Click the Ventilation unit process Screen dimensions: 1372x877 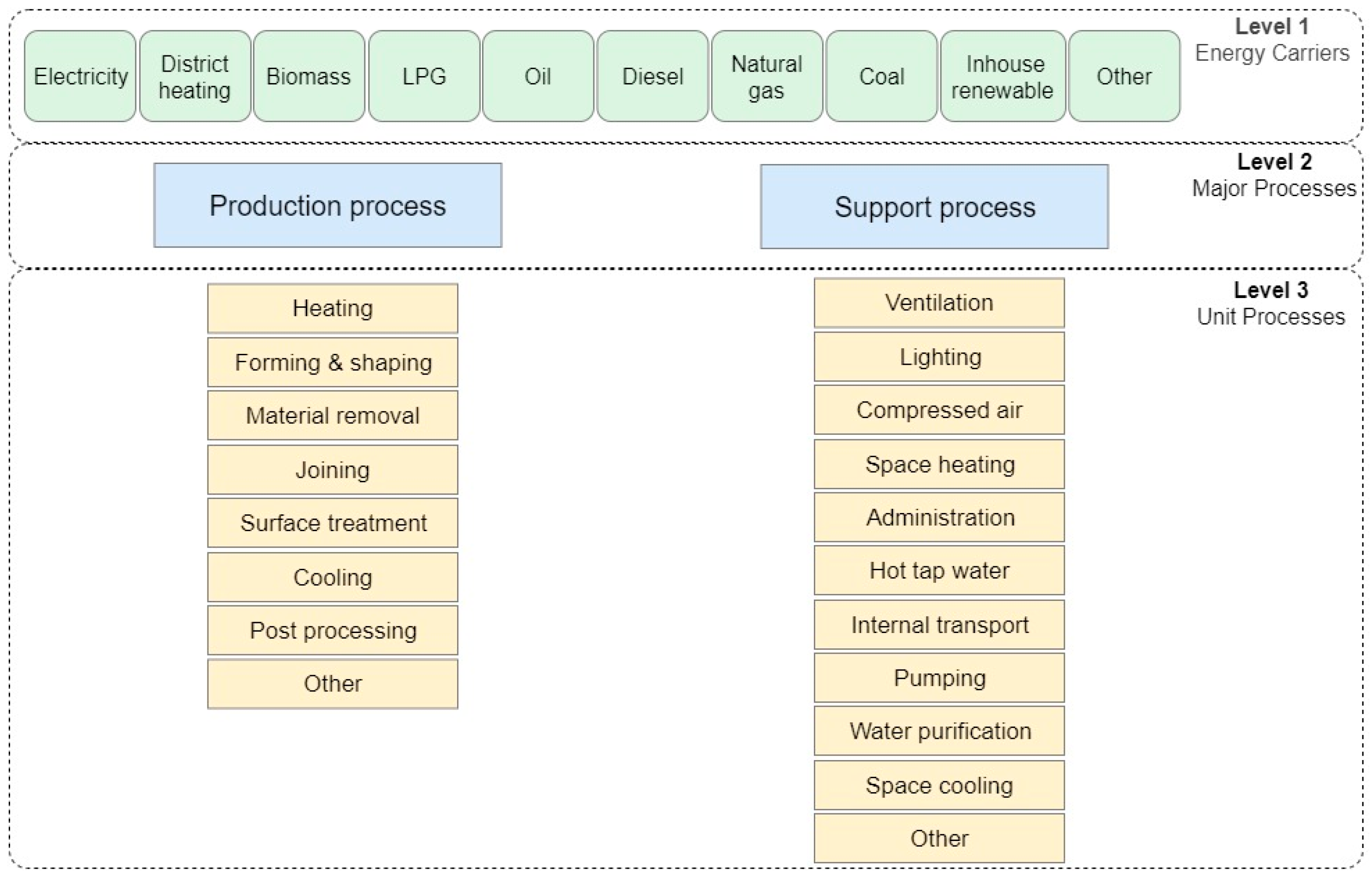[x=939, y=302]
